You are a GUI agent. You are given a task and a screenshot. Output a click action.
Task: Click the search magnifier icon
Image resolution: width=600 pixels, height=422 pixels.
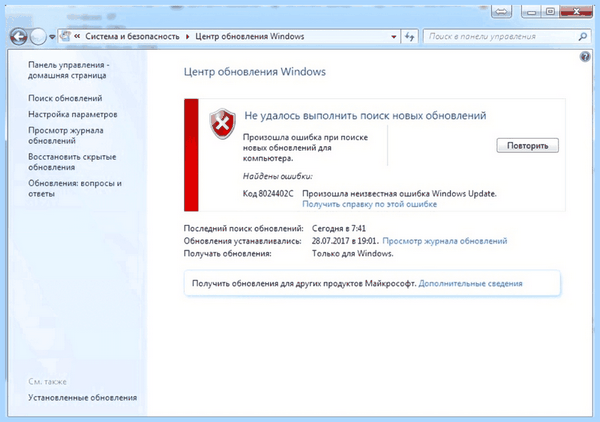(x=583, y=37)
